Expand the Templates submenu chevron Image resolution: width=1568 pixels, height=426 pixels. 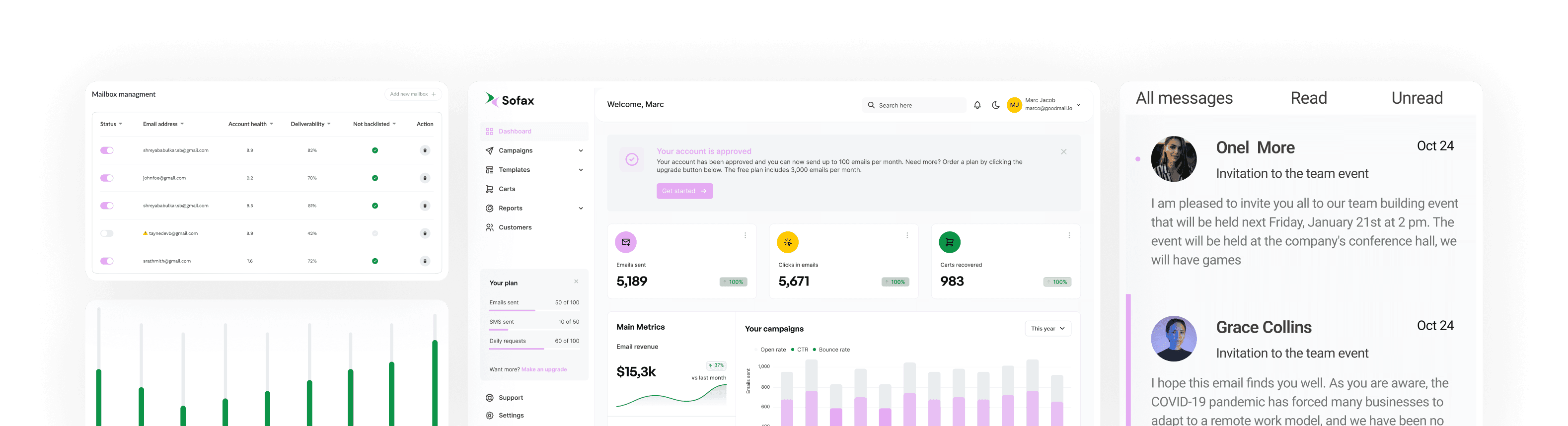point(581,170)
